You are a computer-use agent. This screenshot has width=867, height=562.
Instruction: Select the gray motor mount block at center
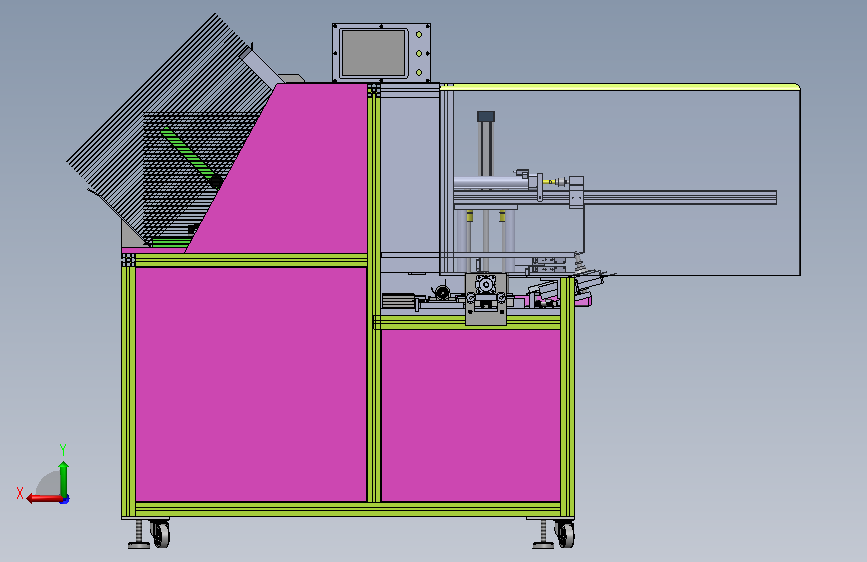click(486, 299)
